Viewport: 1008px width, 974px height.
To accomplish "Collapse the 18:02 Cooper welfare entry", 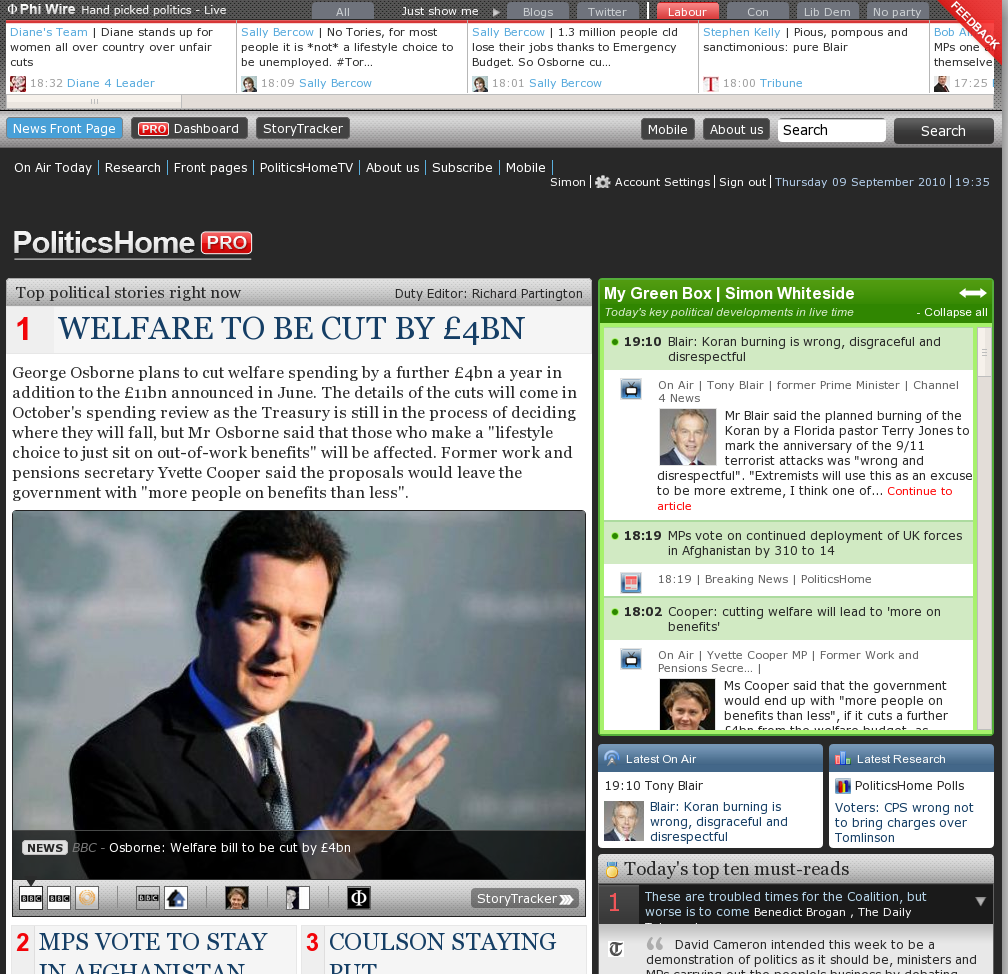I will point(788,619).
